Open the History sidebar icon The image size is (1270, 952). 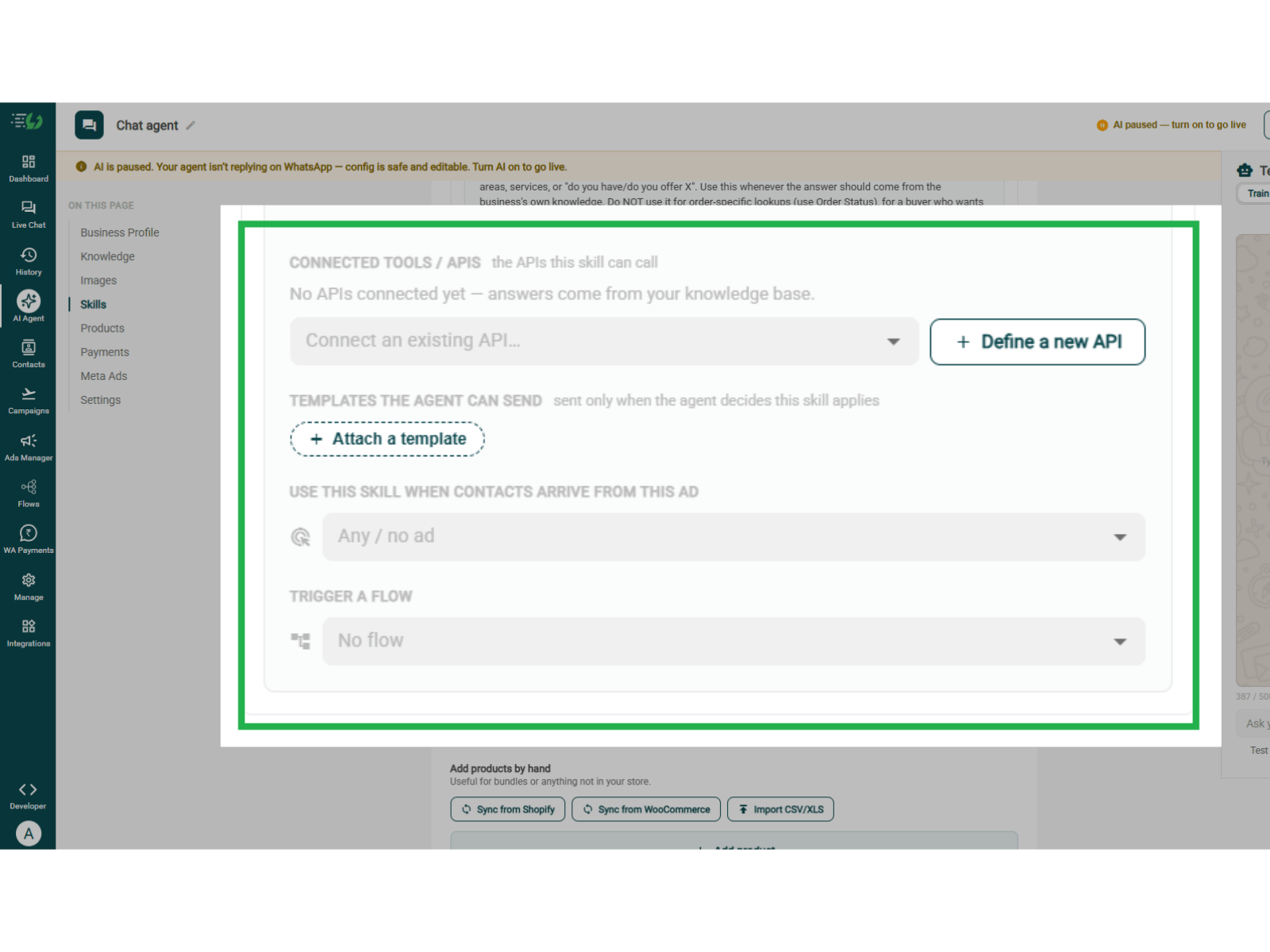click(x=29, y=255)
